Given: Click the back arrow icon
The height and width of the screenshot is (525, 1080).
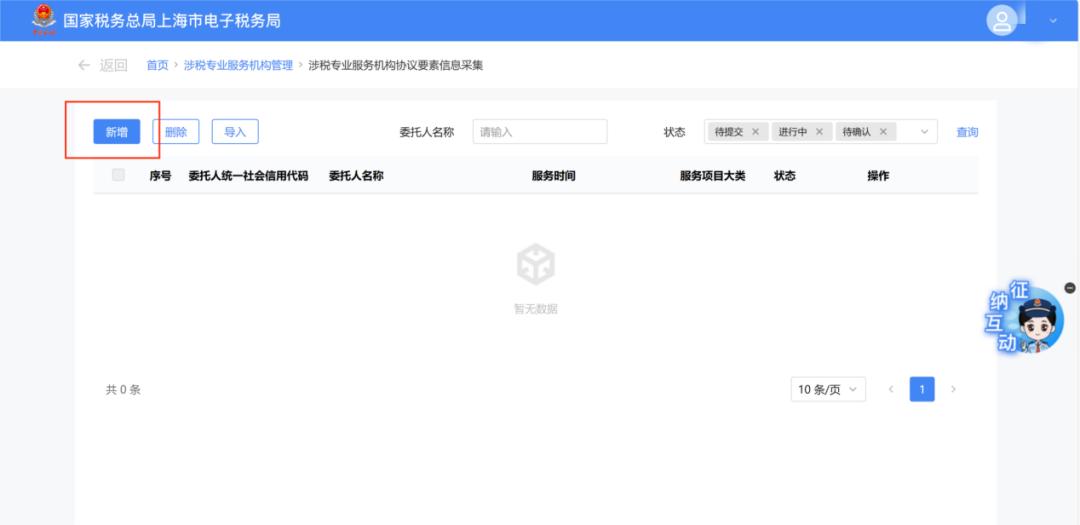Looking at the screenshot, I should point(84,65).
